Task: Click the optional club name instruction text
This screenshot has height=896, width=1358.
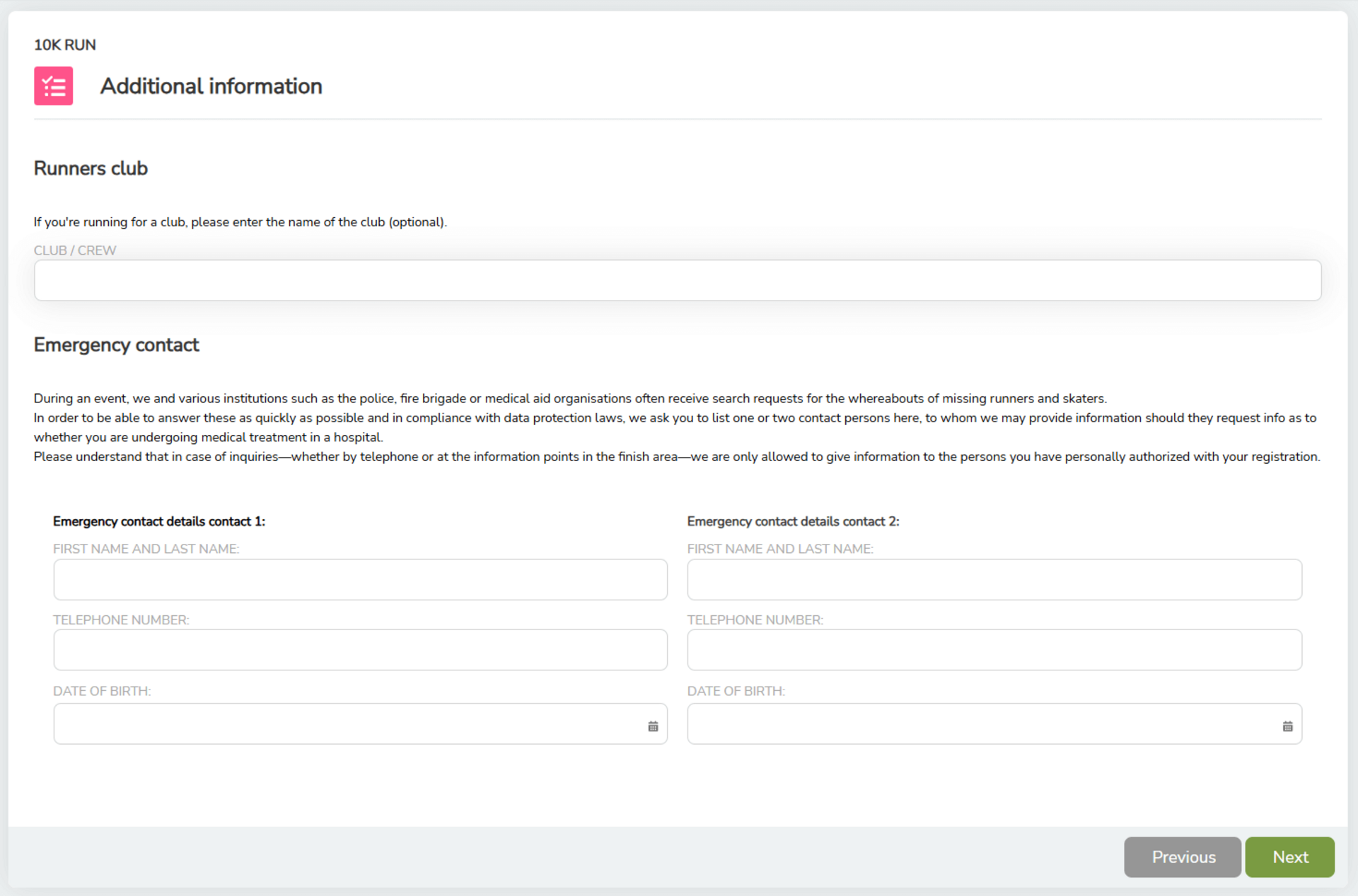Action: pyautogui.click(x=240, y=222)
